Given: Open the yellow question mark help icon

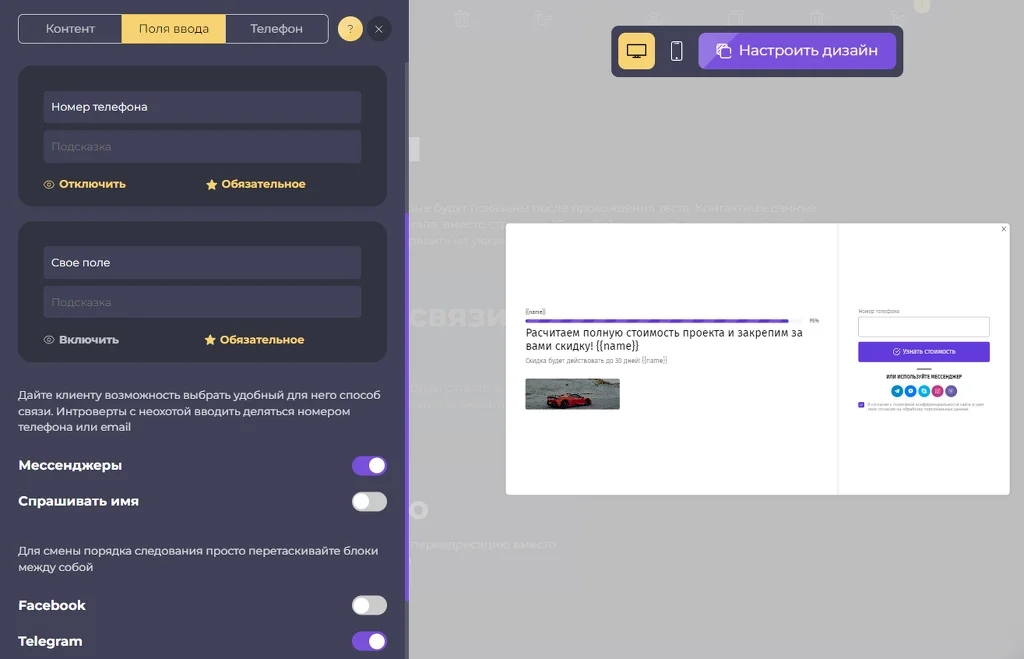Looking at the screenshot, I should tap(350, 29).
